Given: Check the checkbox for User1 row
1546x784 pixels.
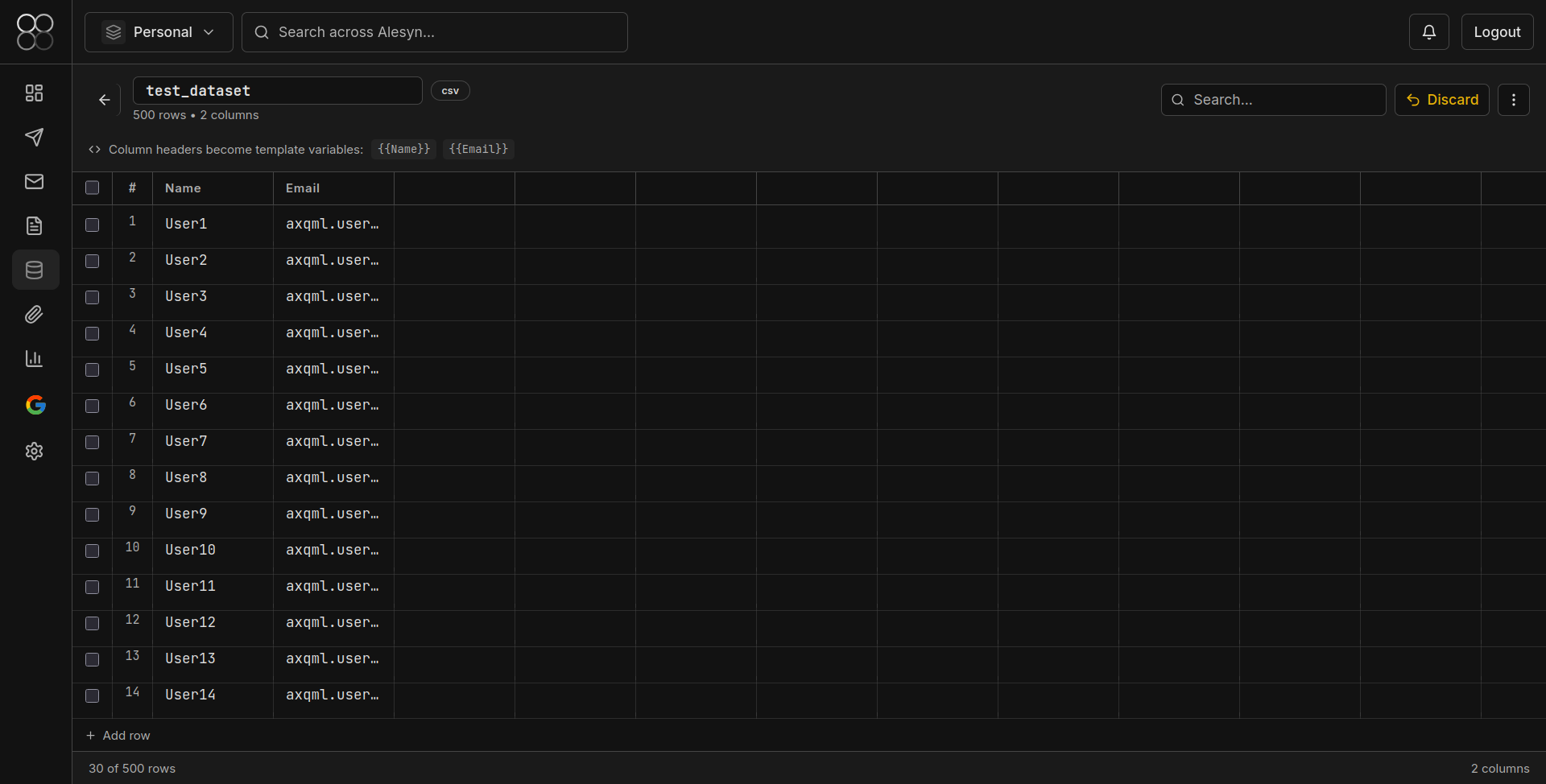Looking at the screenshot, I should pos(93,225).
